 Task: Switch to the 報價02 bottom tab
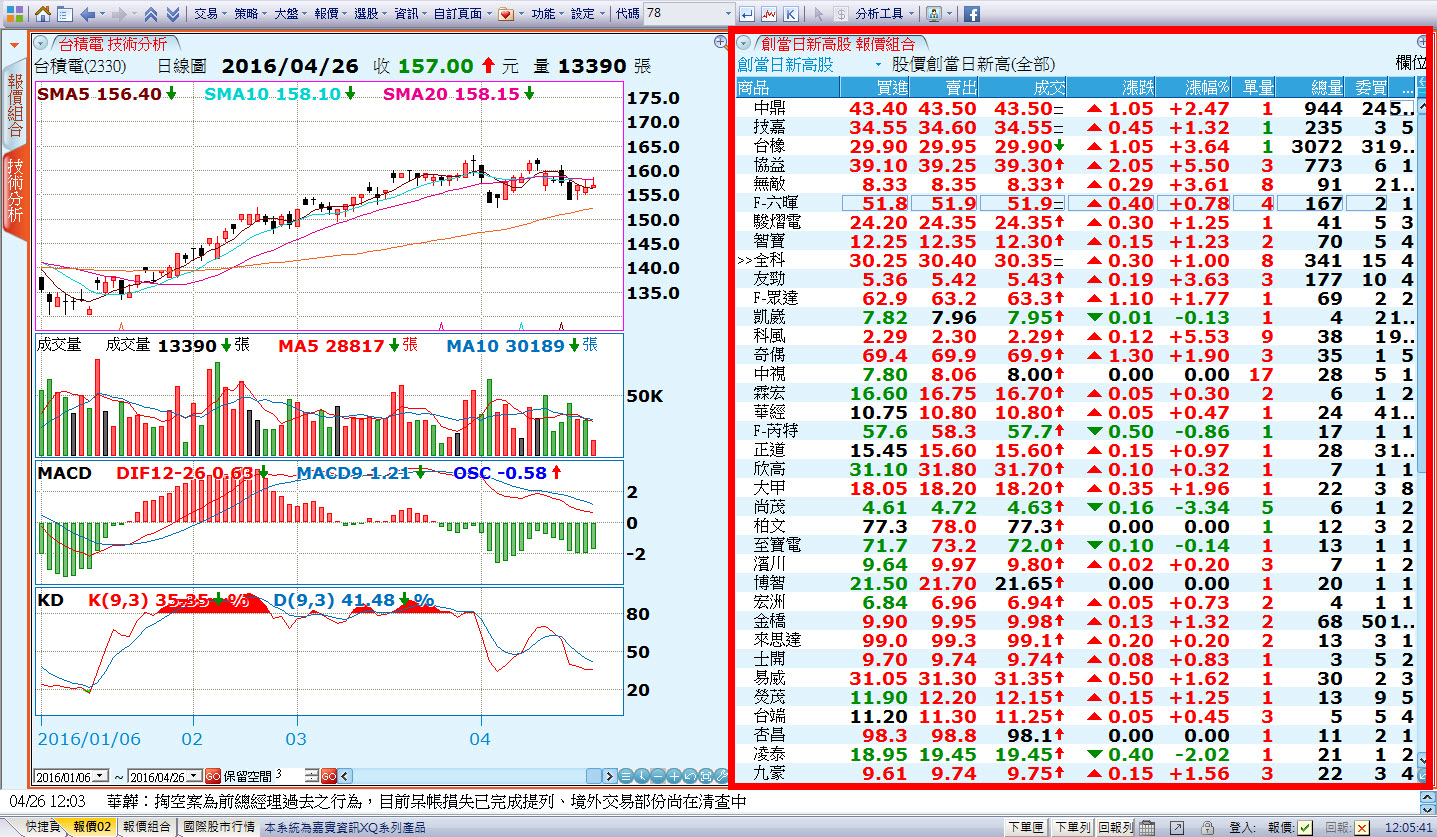pos(92,827)
